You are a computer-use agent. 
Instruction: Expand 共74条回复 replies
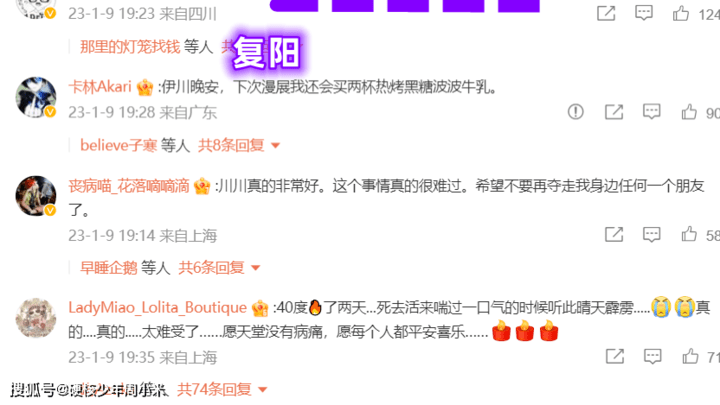click(x=222, y=389)
